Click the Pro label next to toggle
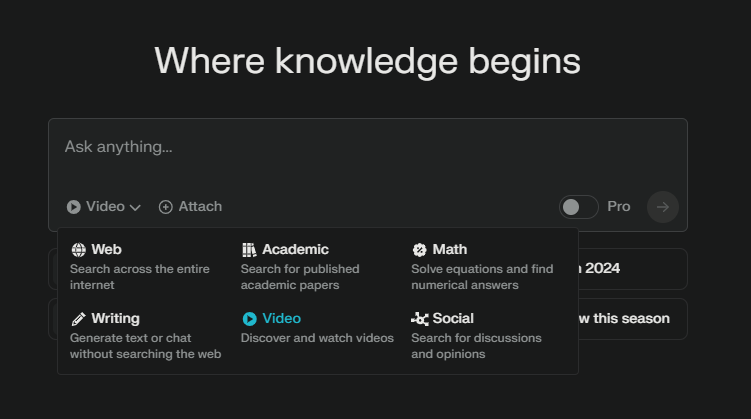The height and width of the screenshot is (419, 751). [619, 206]
